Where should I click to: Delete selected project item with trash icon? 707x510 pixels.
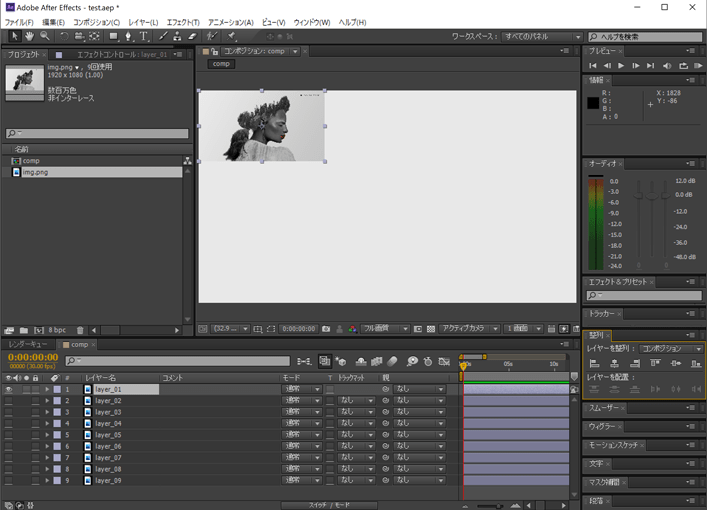click(80, 330)
